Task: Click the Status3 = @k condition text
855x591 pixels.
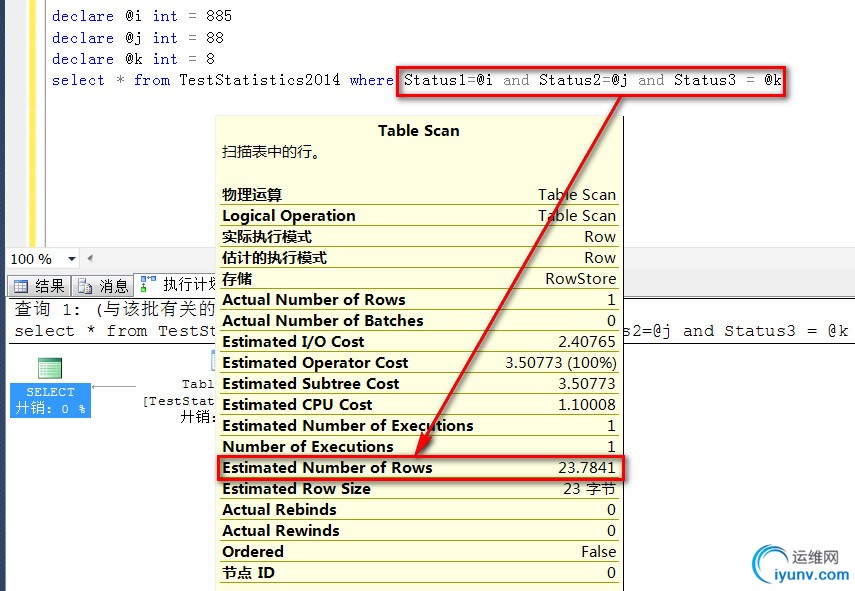Action: (727, 80)
